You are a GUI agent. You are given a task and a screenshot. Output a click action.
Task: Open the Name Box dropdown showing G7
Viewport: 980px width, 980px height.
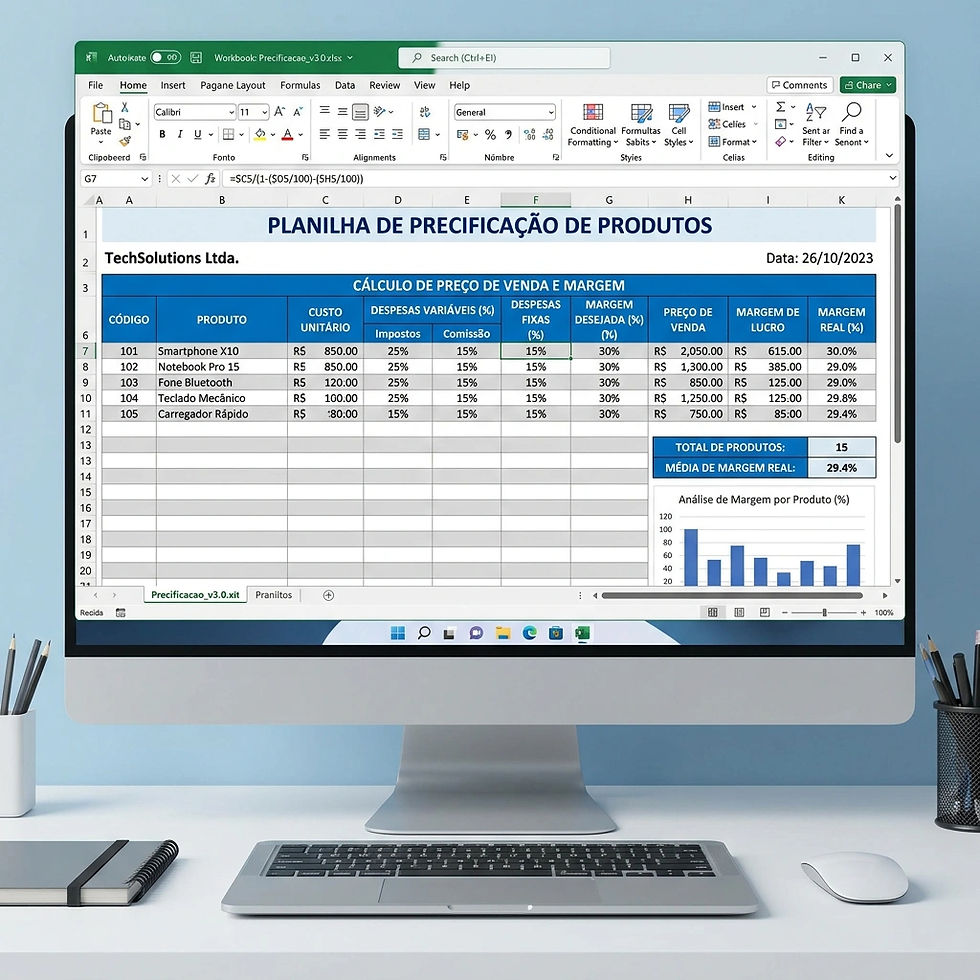144,179
